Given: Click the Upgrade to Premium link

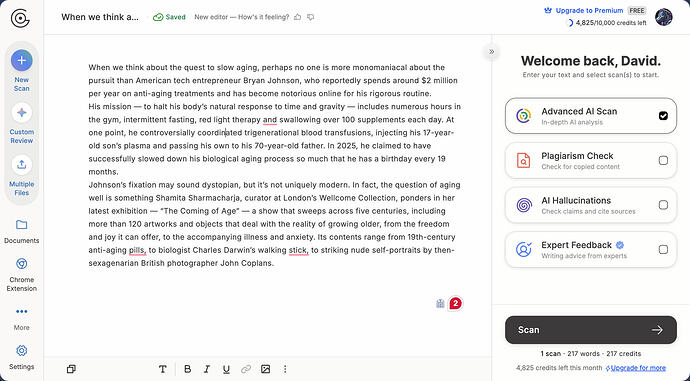Looking at the screenshot, I should coord(589,11).
